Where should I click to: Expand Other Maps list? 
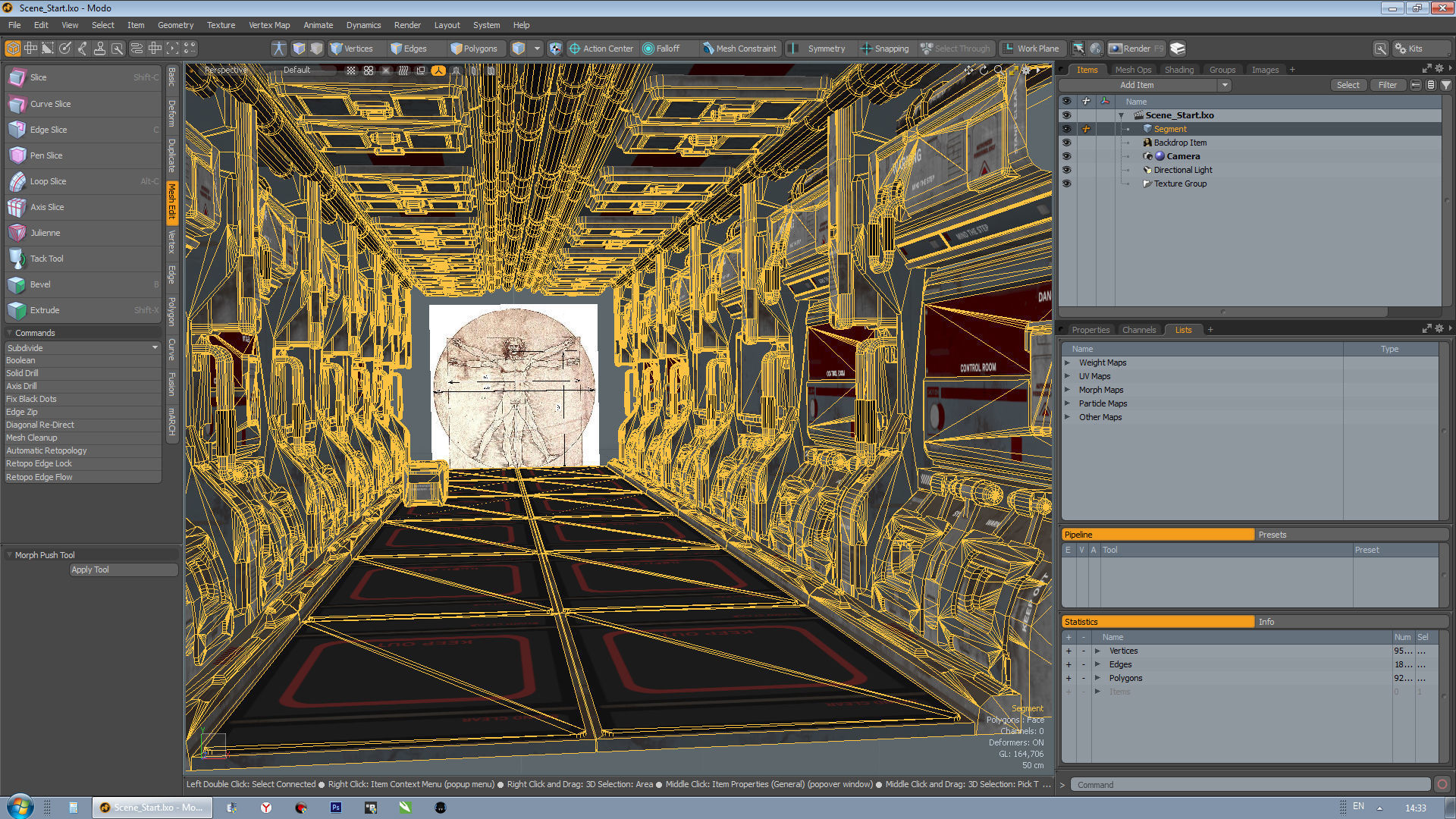point(1067,417)
